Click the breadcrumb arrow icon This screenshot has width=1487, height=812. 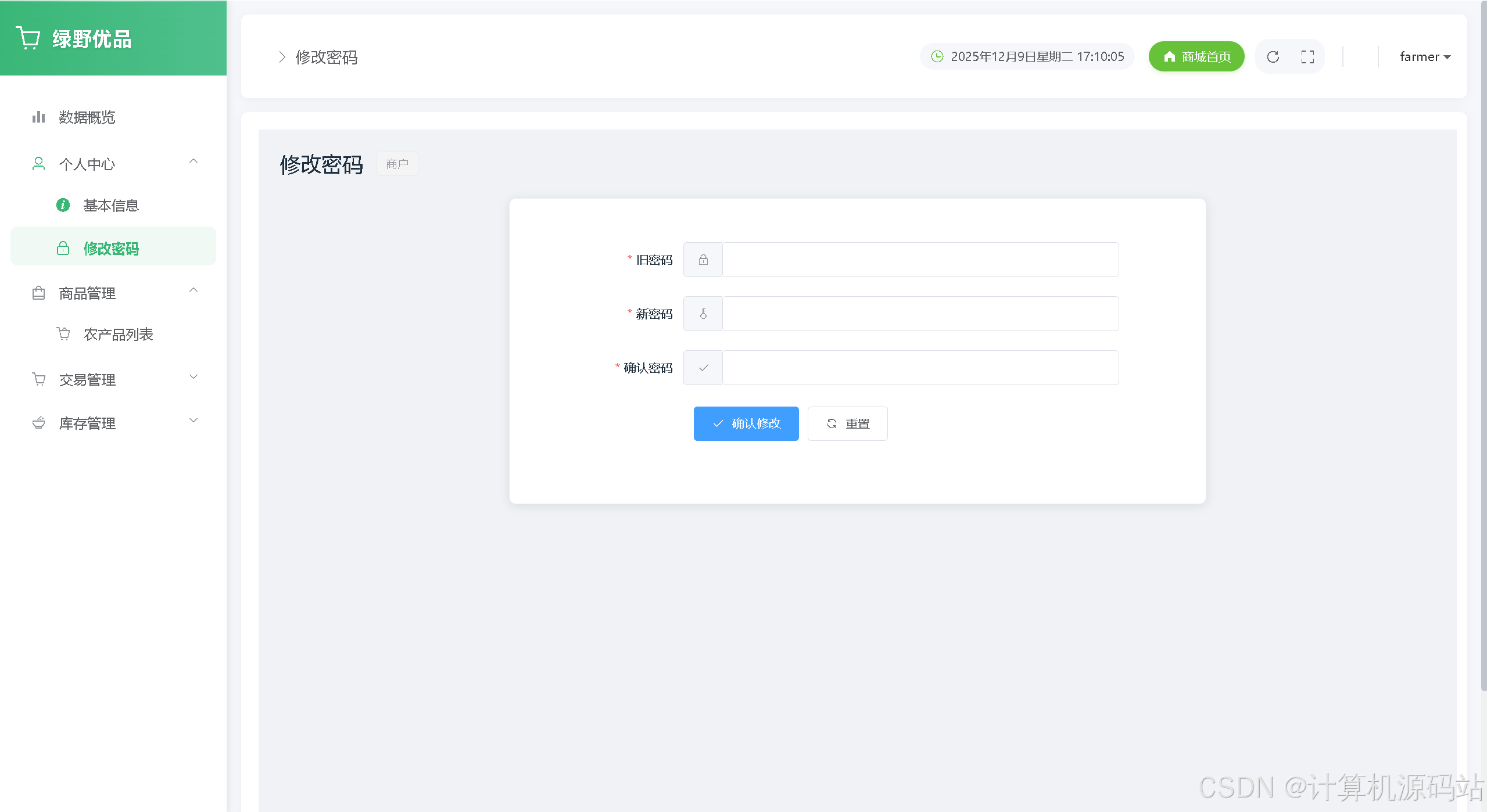click(x=282, y=57)
